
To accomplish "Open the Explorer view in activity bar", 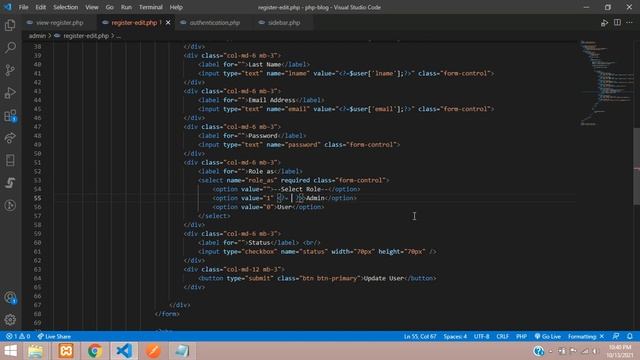I will click(x=10, y=25).
